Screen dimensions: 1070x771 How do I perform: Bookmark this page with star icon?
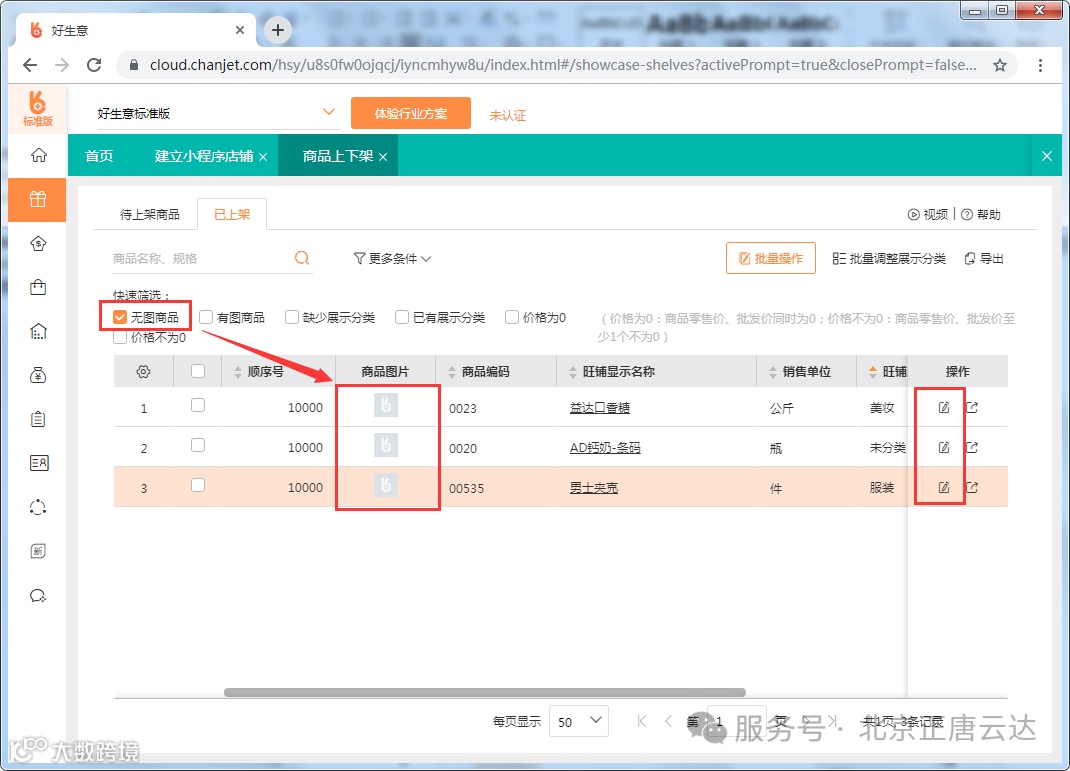[1000, 65]
